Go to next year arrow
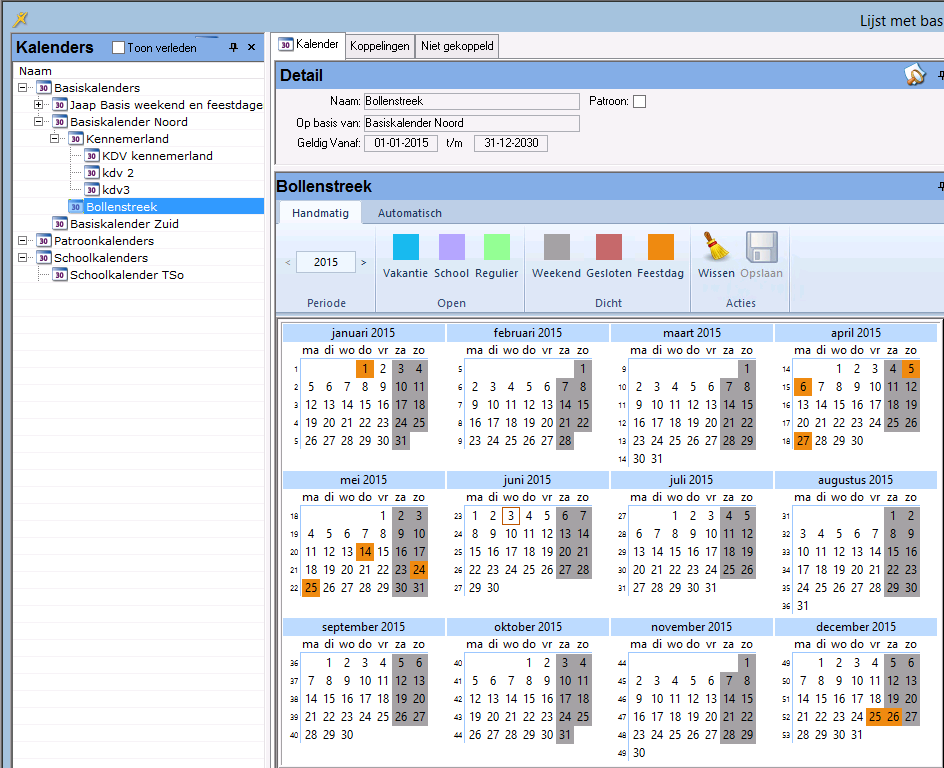 click(x=363, y=263)
